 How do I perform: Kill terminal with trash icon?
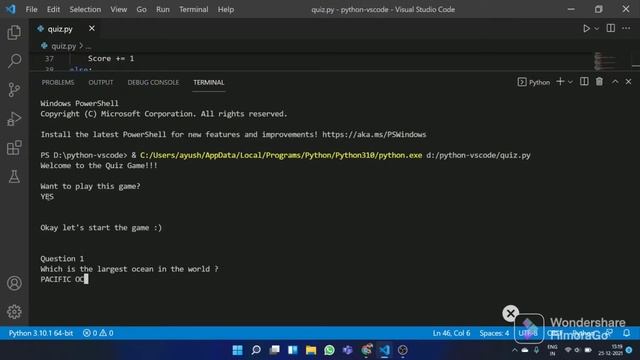coord(599,82)
